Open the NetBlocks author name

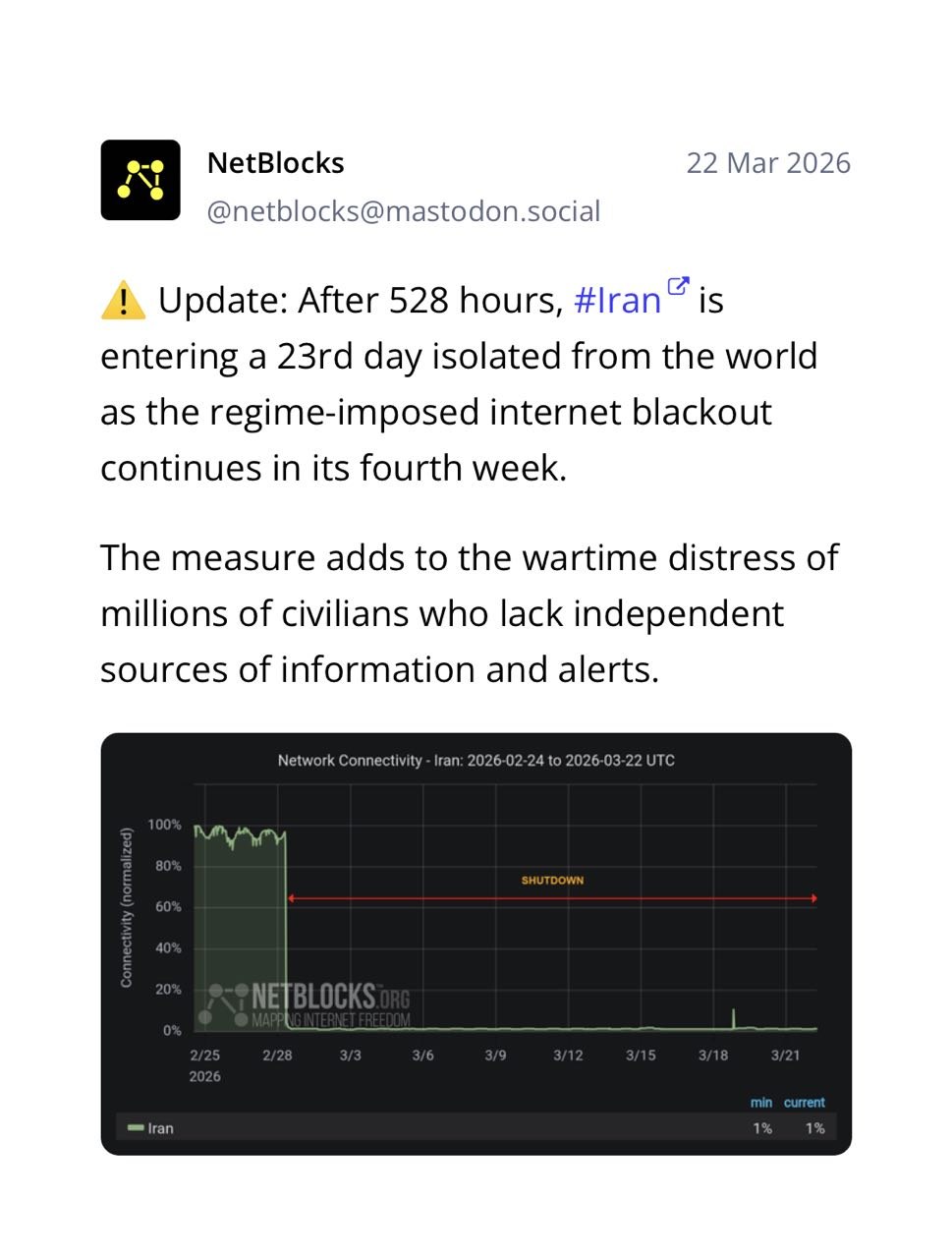pyautogui.click(x=275, y=163)
